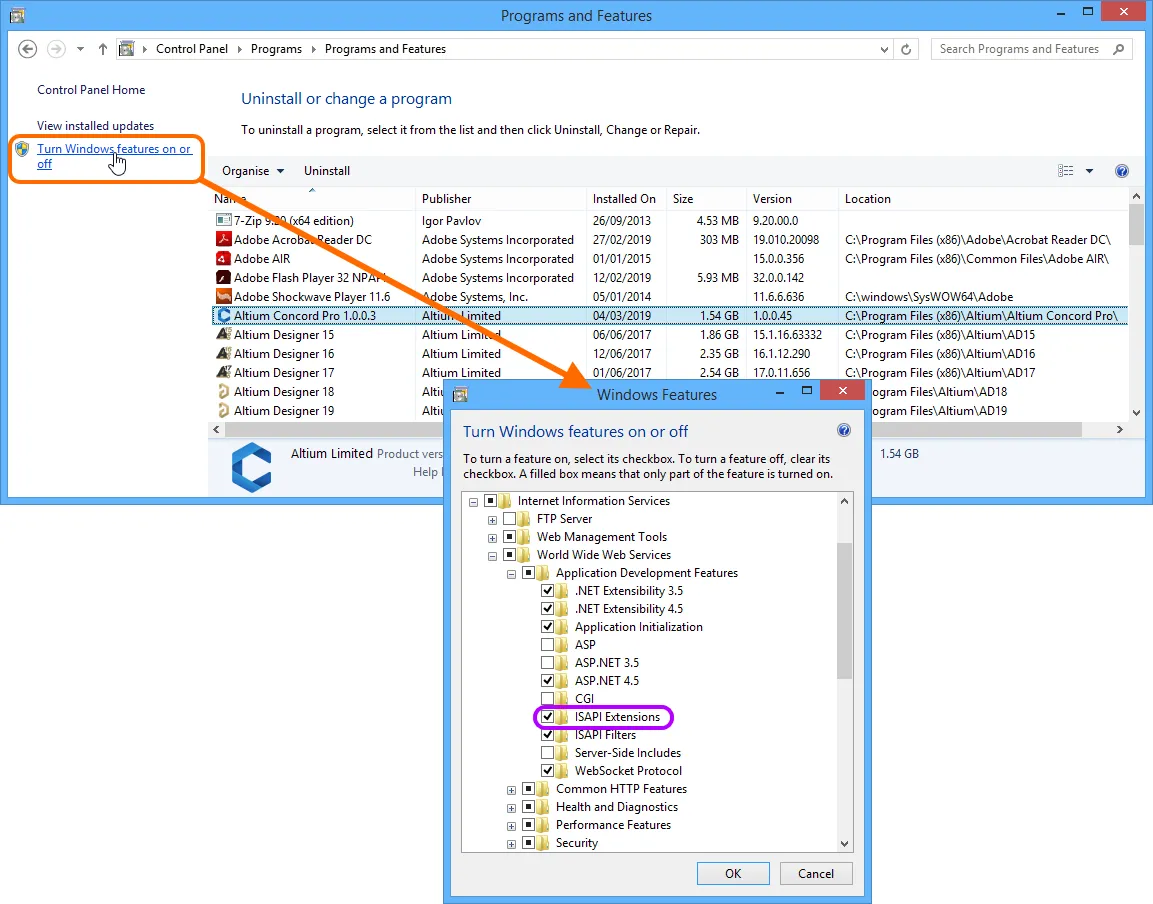Toggle WebSocket Protocol checkbox

pos(547,771)
